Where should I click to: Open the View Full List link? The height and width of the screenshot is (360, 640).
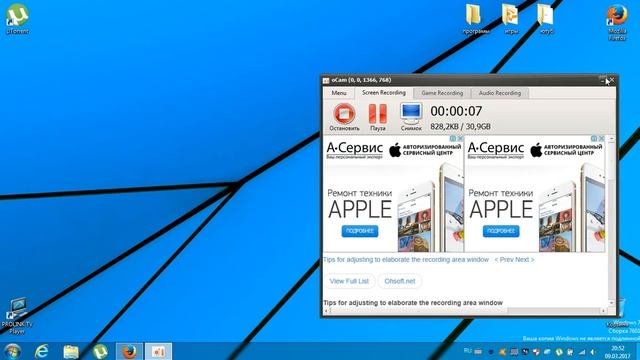click(x=349, y=281)
